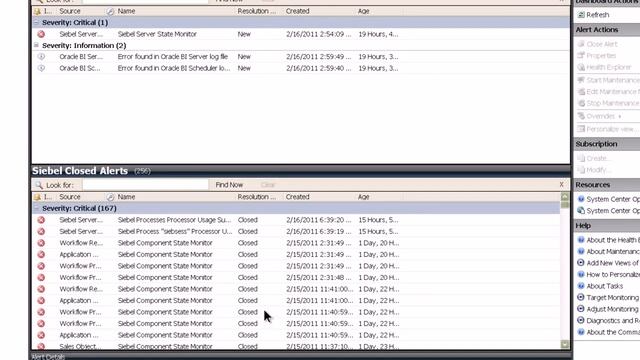This screenshot has height=360, width=640.
Task: Click the Siebel Closed Alerts panel title
Action: [80, 171]
